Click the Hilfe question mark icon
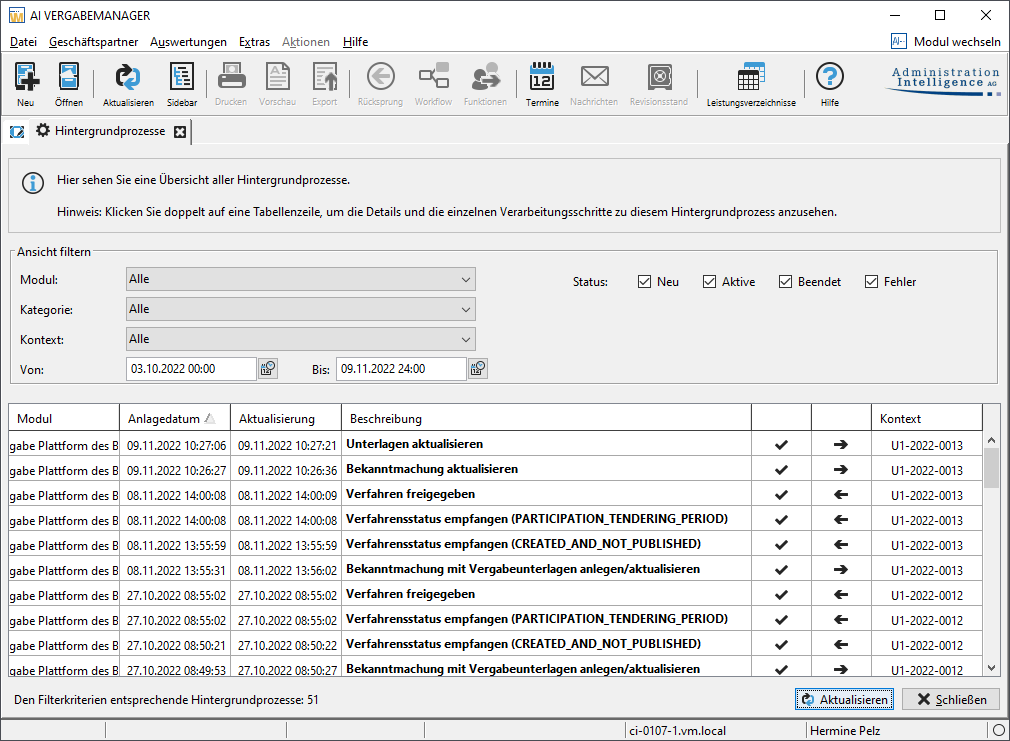This screenshot has width=1010, height=741. pos(830,77)
